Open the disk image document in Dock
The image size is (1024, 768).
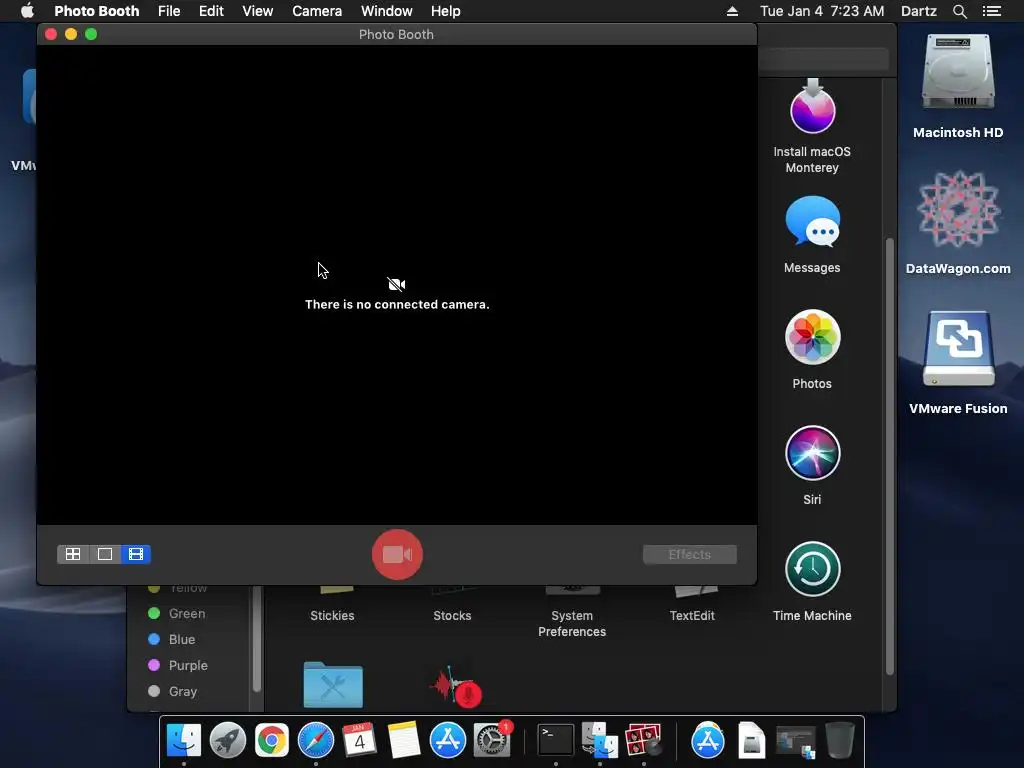coord(752,741)
